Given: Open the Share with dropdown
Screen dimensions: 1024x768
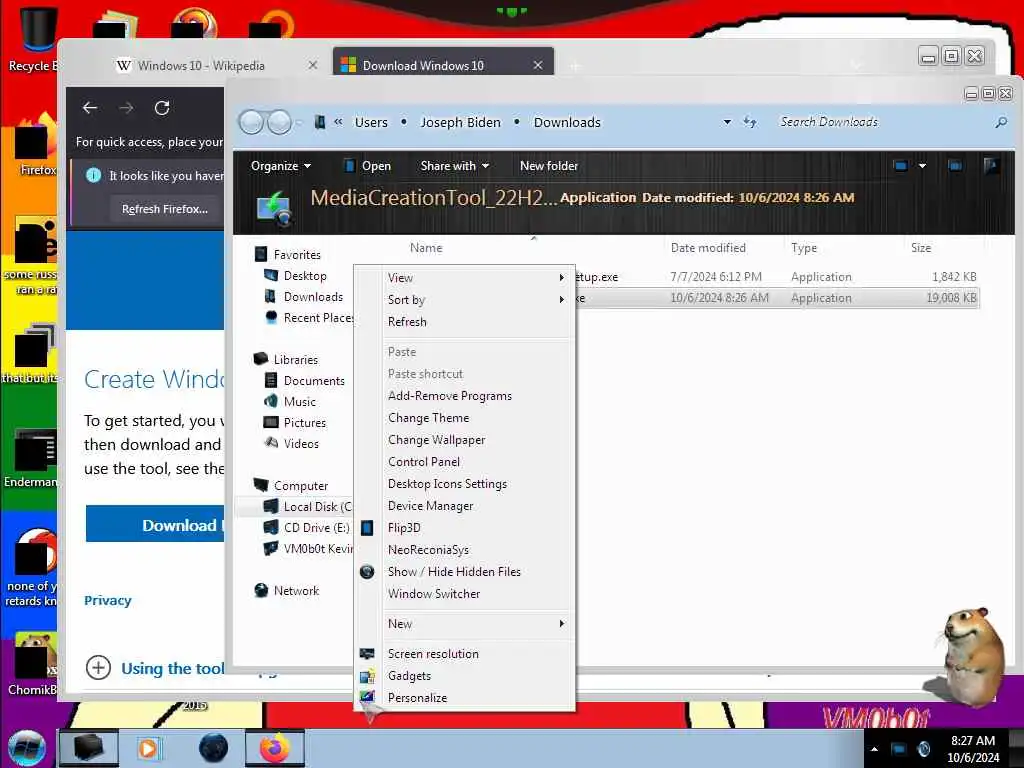Looking at the screenshot, I should [x=455, y=166].
